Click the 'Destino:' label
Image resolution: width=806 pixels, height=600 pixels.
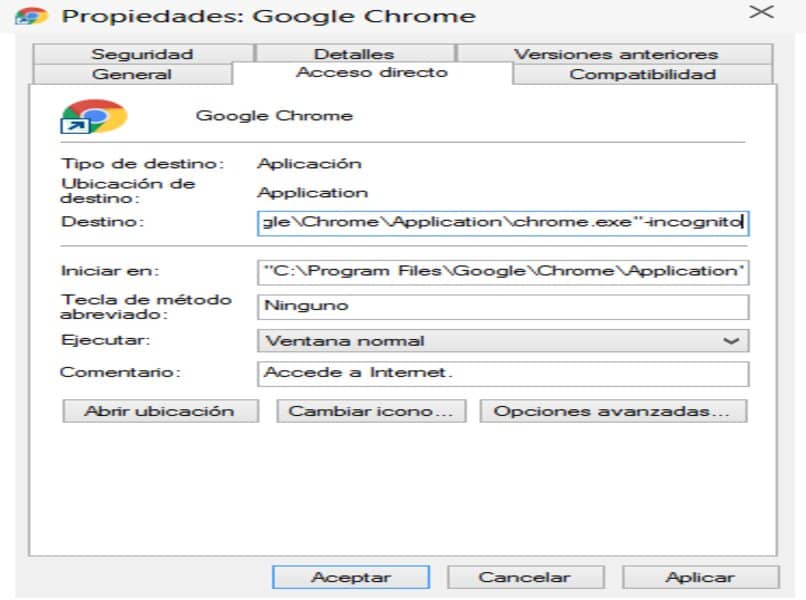click(x=103, y=222)
